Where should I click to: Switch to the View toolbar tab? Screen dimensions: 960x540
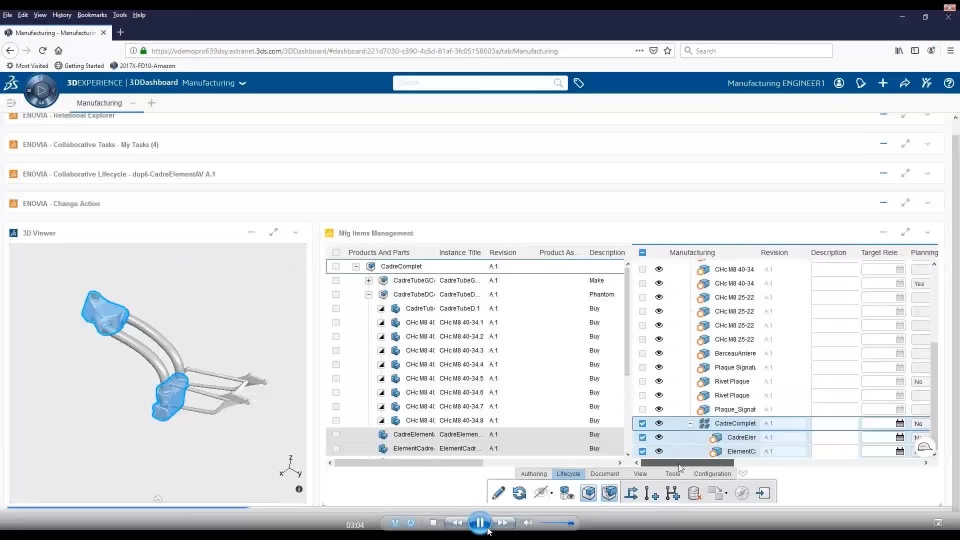640,473
